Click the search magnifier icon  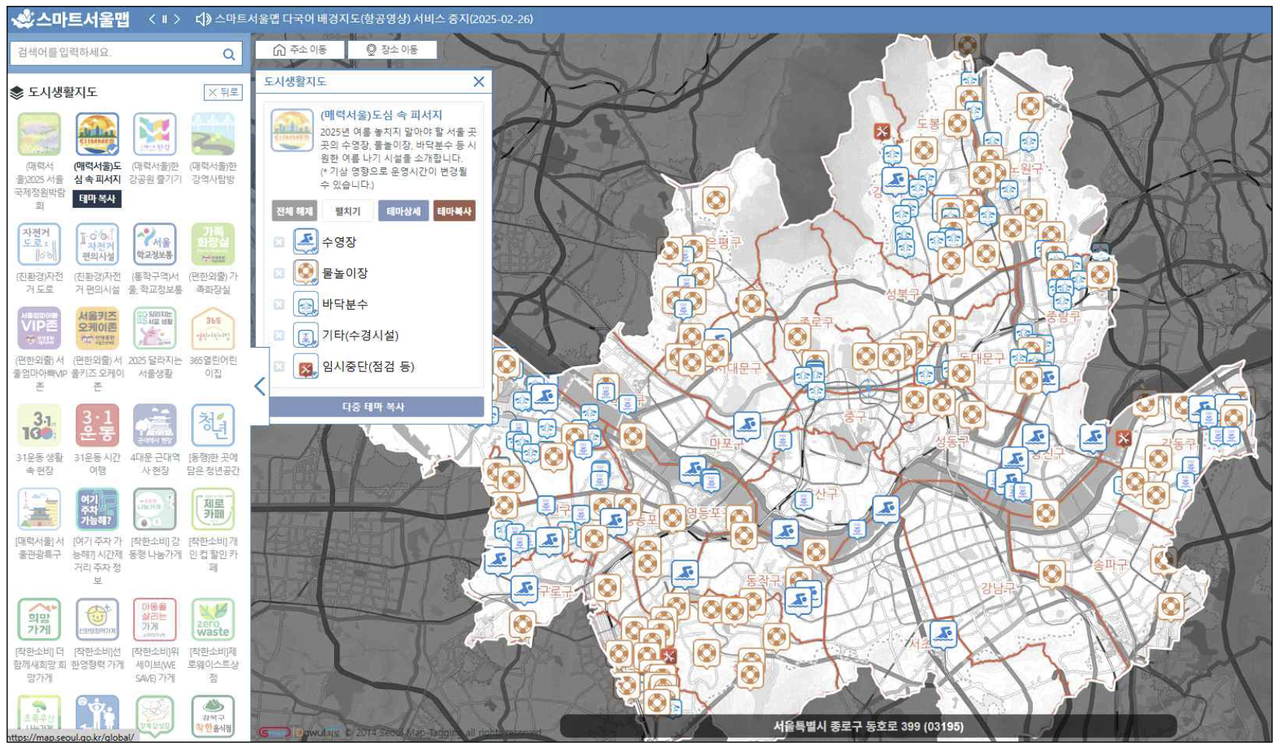[229, 54]
